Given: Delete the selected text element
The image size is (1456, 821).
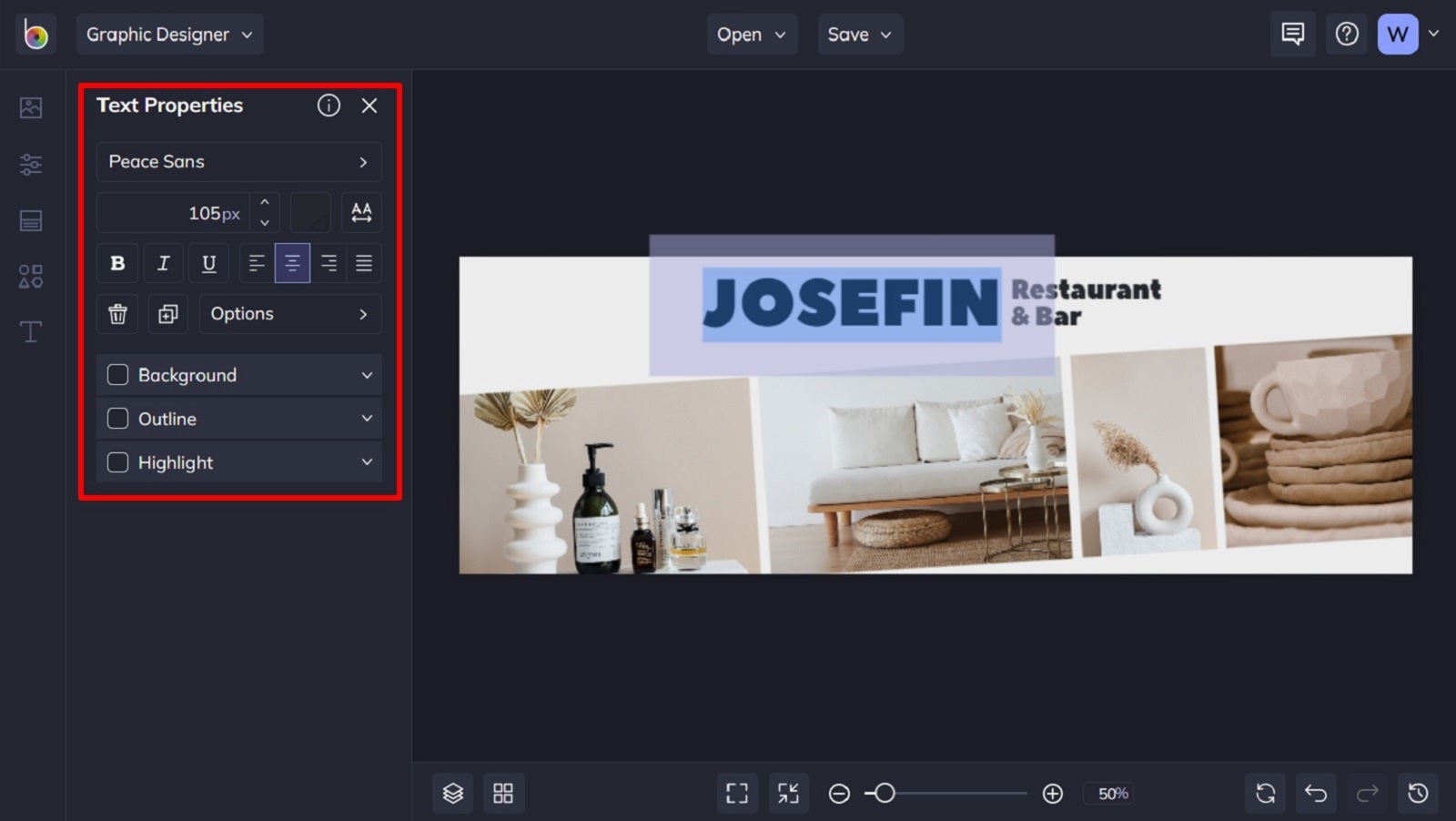Looking at the screenshot, I should tap(117, 314).
